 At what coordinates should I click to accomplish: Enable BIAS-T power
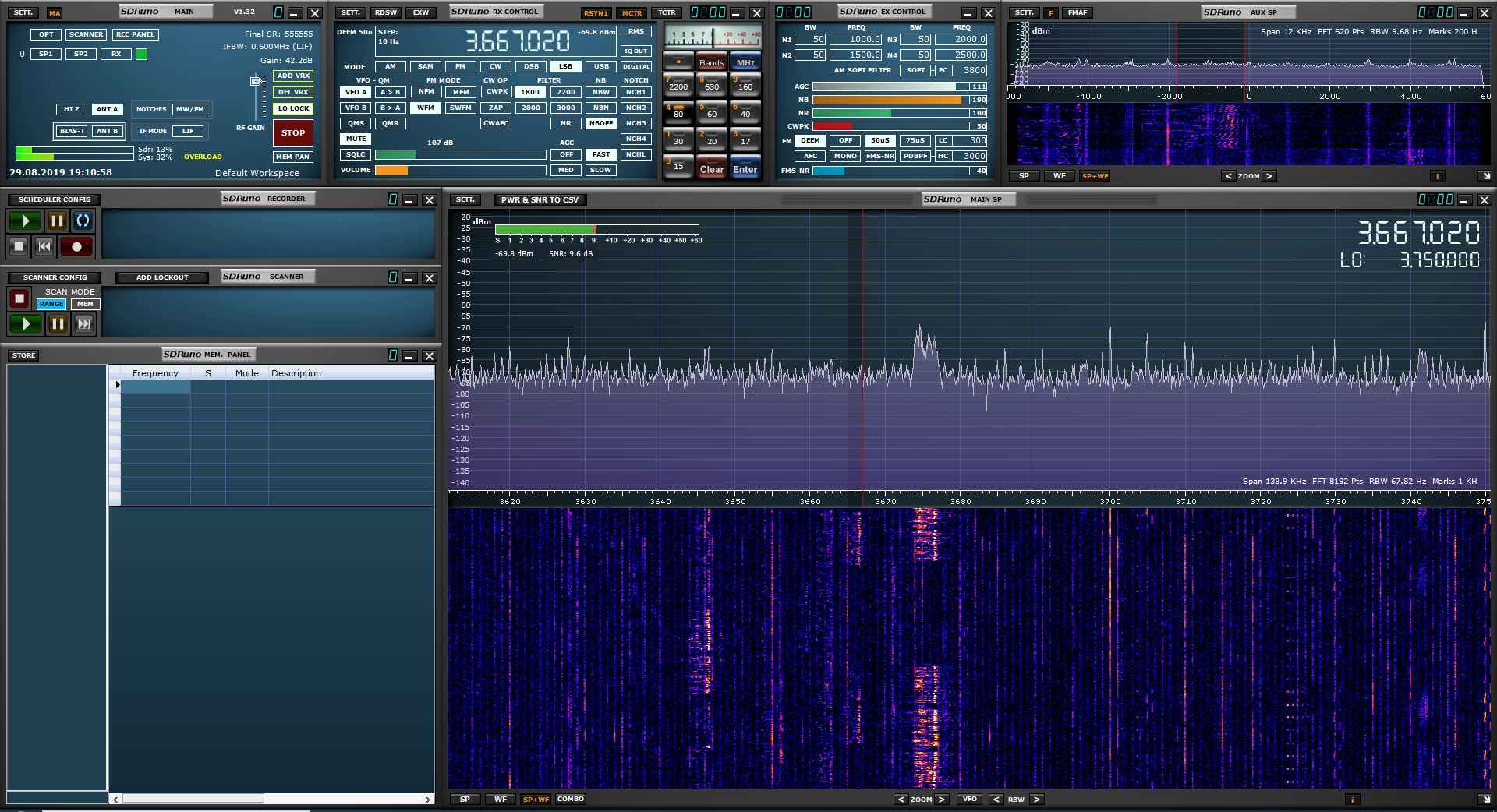(x=72, y=131)
